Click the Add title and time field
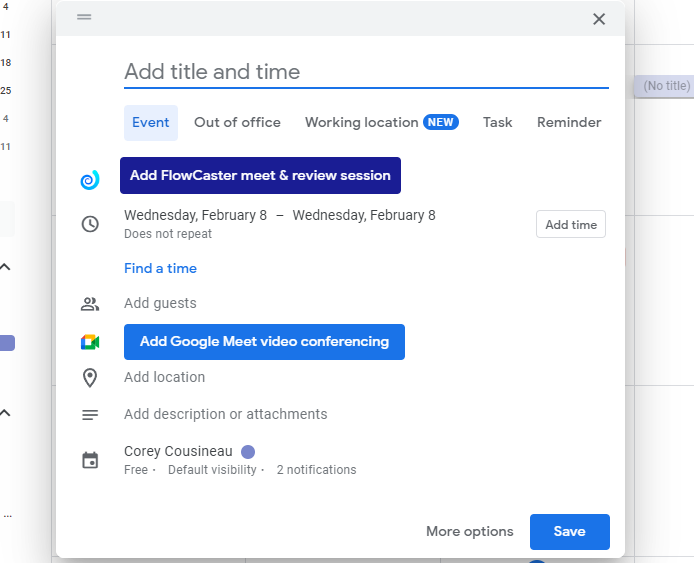 (366, 72)
